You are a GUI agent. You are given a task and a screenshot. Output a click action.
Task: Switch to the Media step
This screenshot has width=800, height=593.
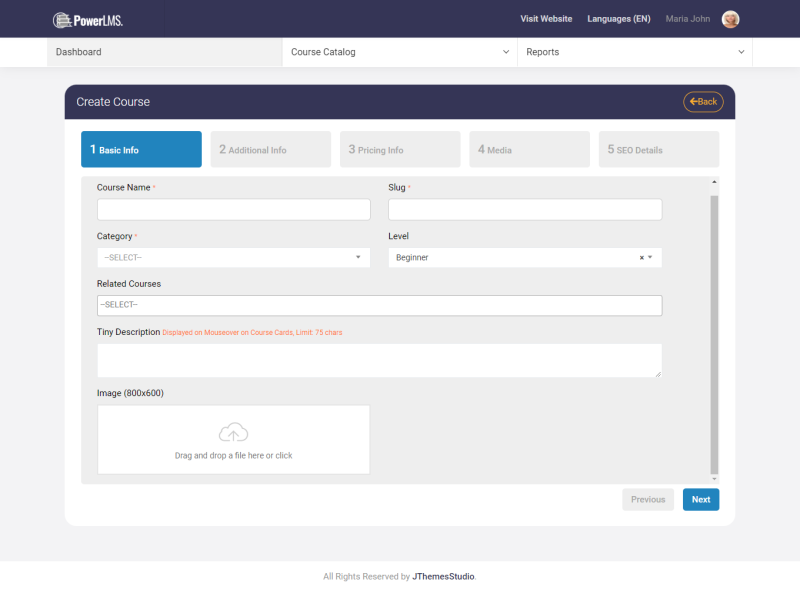pos(530,150)
